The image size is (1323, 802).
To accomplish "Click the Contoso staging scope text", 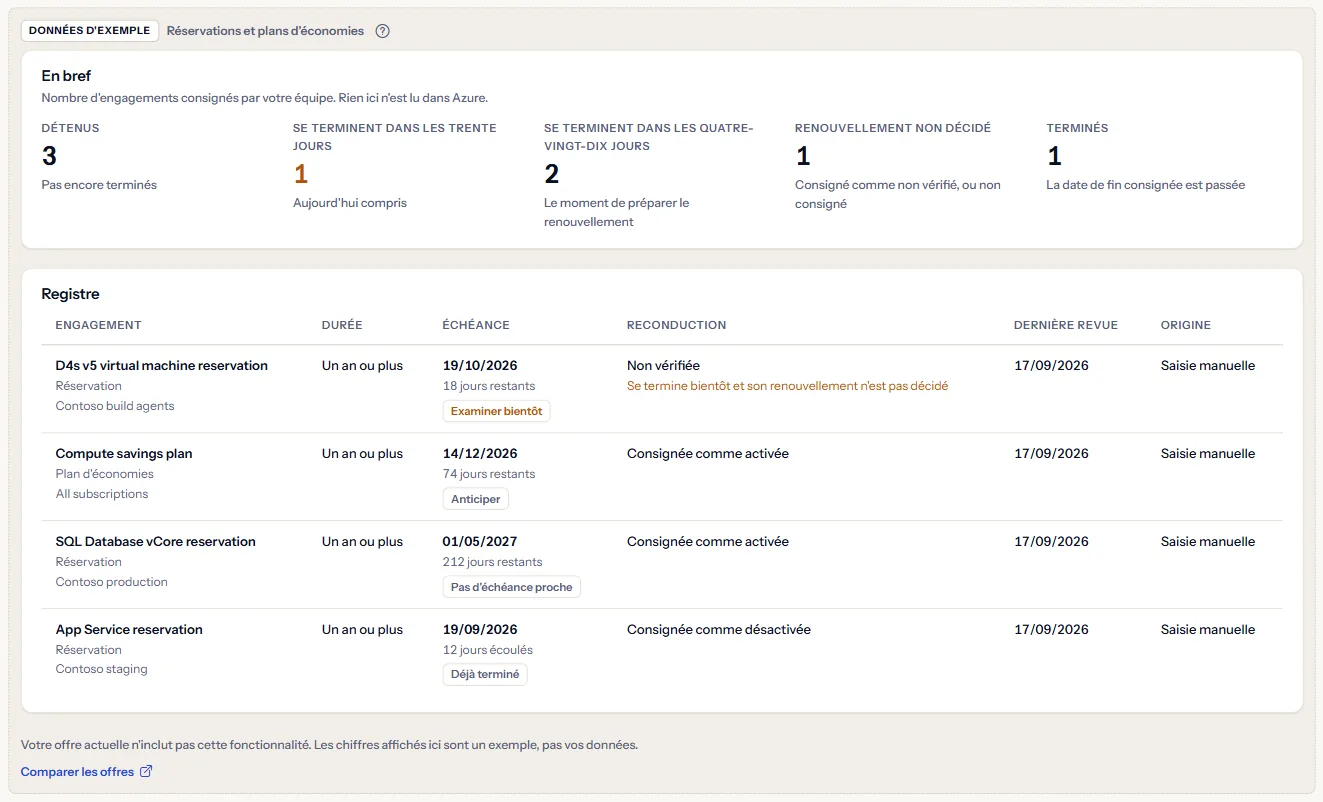I will [x=102, y=670].
